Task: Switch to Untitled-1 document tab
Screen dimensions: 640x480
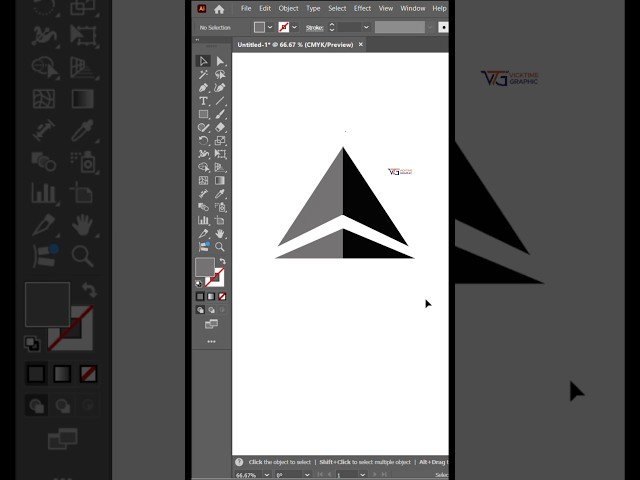Action: coord(295,45)
